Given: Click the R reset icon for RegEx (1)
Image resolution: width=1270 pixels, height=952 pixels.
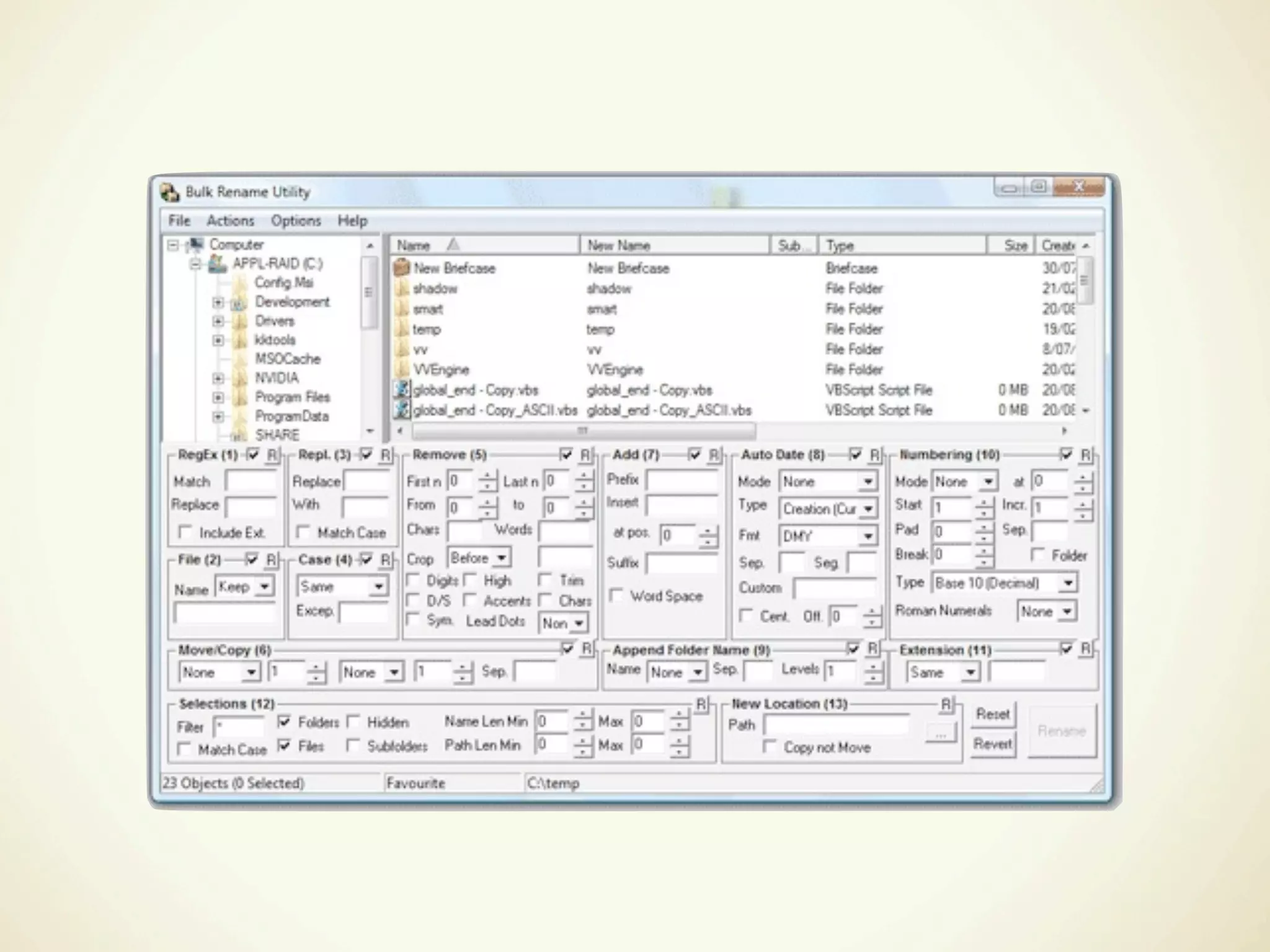Looking at the screenshot, I should (x=272, y=456).
